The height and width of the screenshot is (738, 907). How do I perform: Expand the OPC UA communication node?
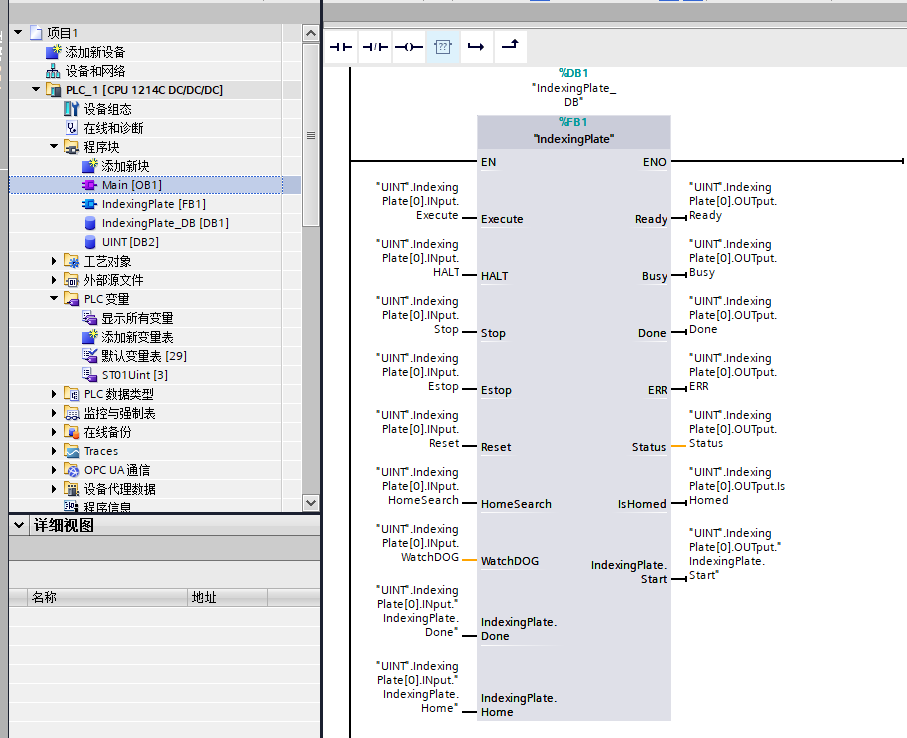point(54,470)
